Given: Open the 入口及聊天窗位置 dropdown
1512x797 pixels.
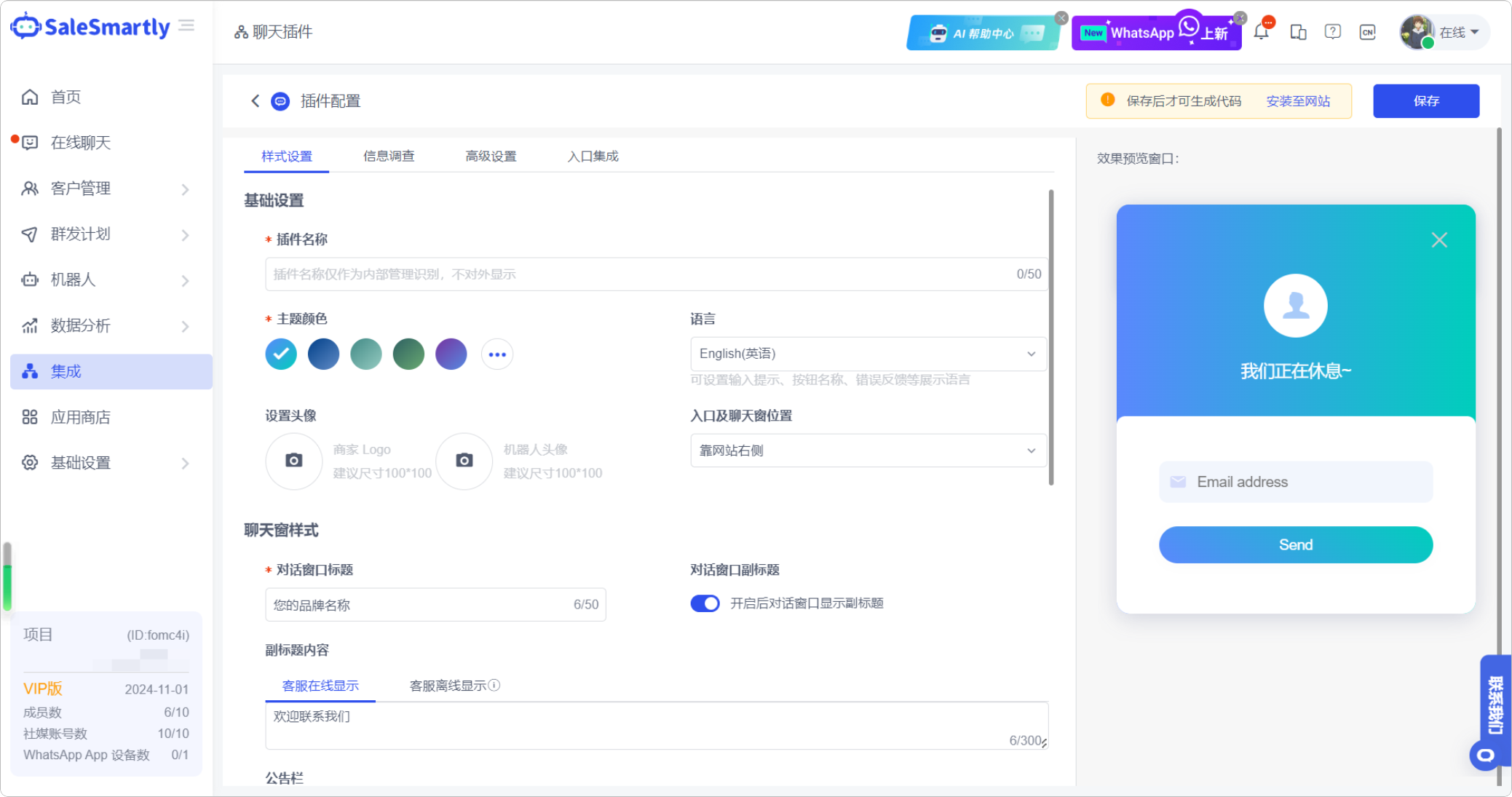Looking at the screenshot, I should point(868,451).
